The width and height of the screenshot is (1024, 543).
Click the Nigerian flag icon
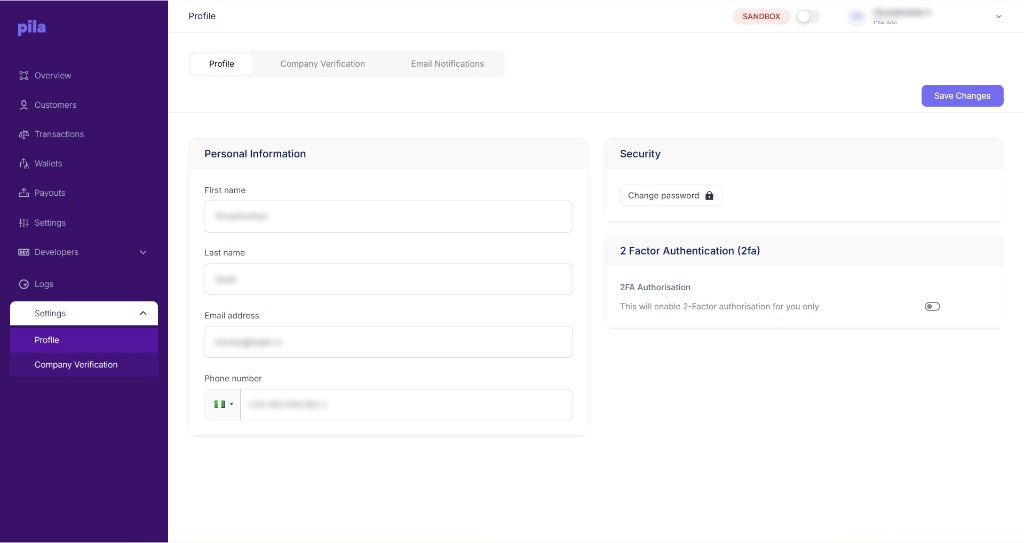pyautogui.click(x=219, y=404)
